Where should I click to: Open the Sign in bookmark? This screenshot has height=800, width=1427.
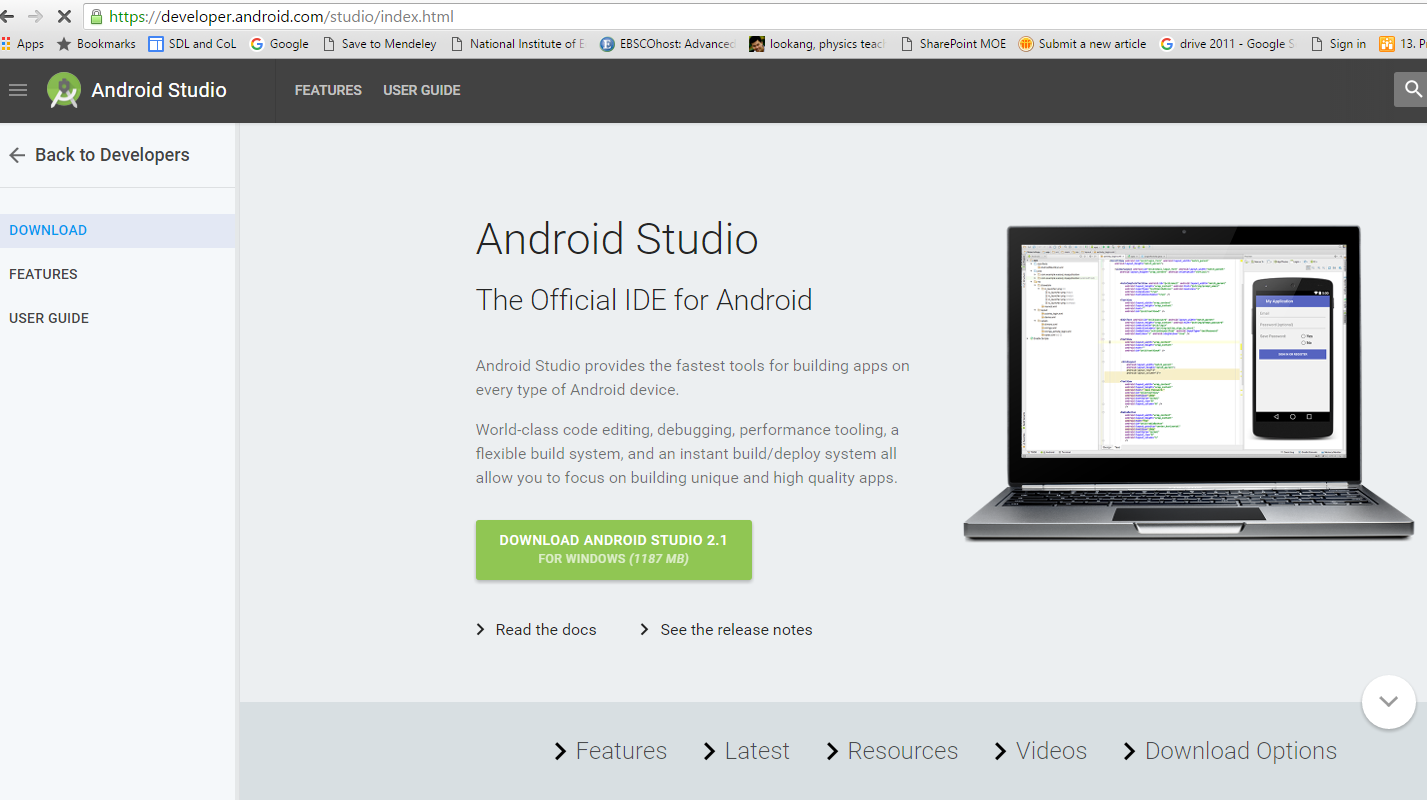click(1338, 44)
